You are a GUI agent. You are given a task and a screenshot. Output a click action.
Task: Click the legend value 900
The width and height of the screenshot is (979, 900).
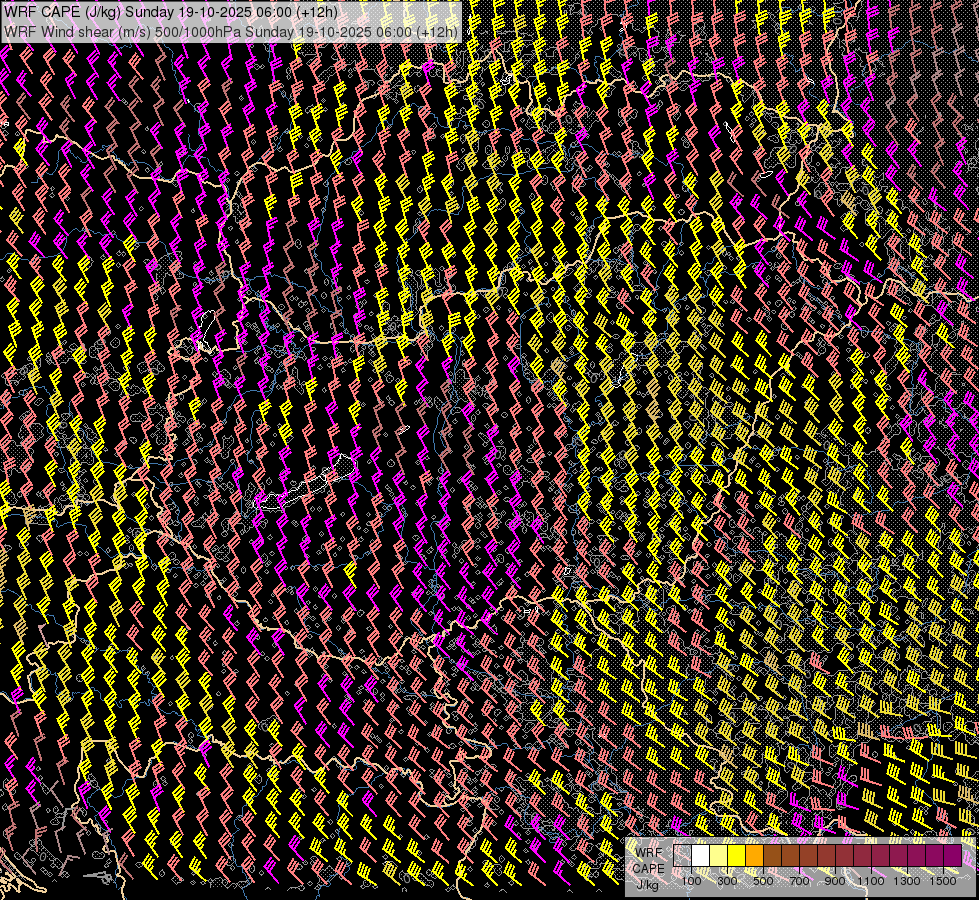tap(835, 881)
